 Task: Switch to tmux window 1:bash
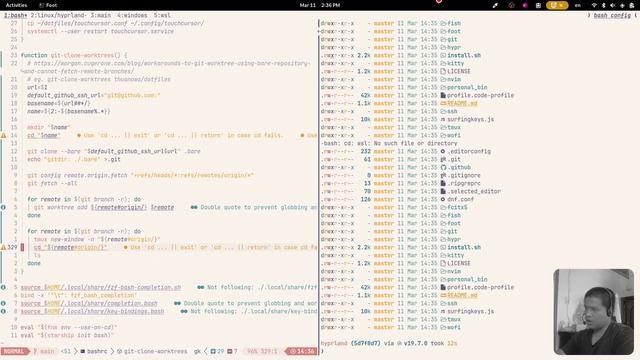point(16,15)
